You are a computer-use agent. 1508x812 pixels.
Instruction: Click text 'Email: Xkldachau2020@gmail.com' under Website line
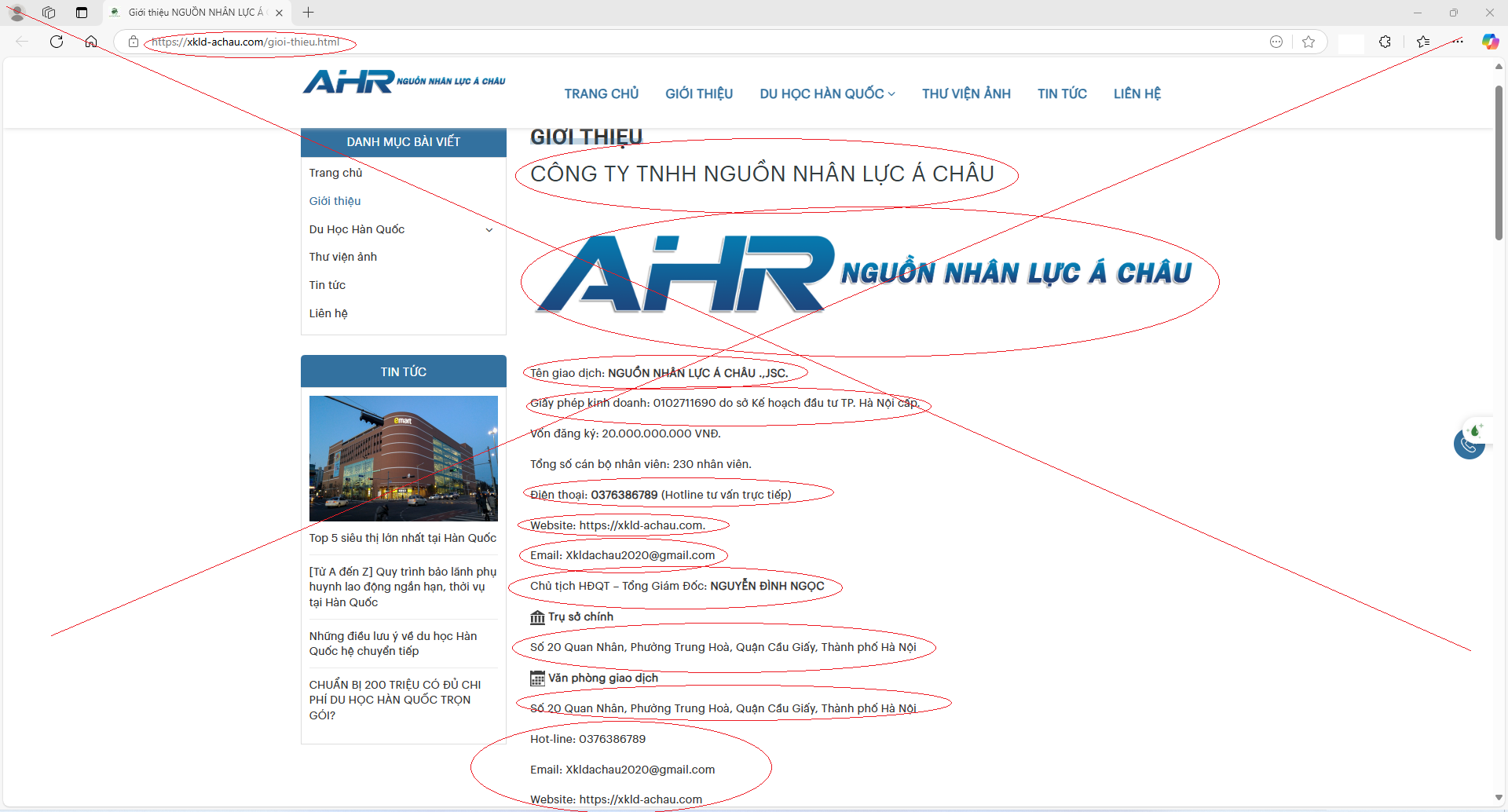click(622, 555)
